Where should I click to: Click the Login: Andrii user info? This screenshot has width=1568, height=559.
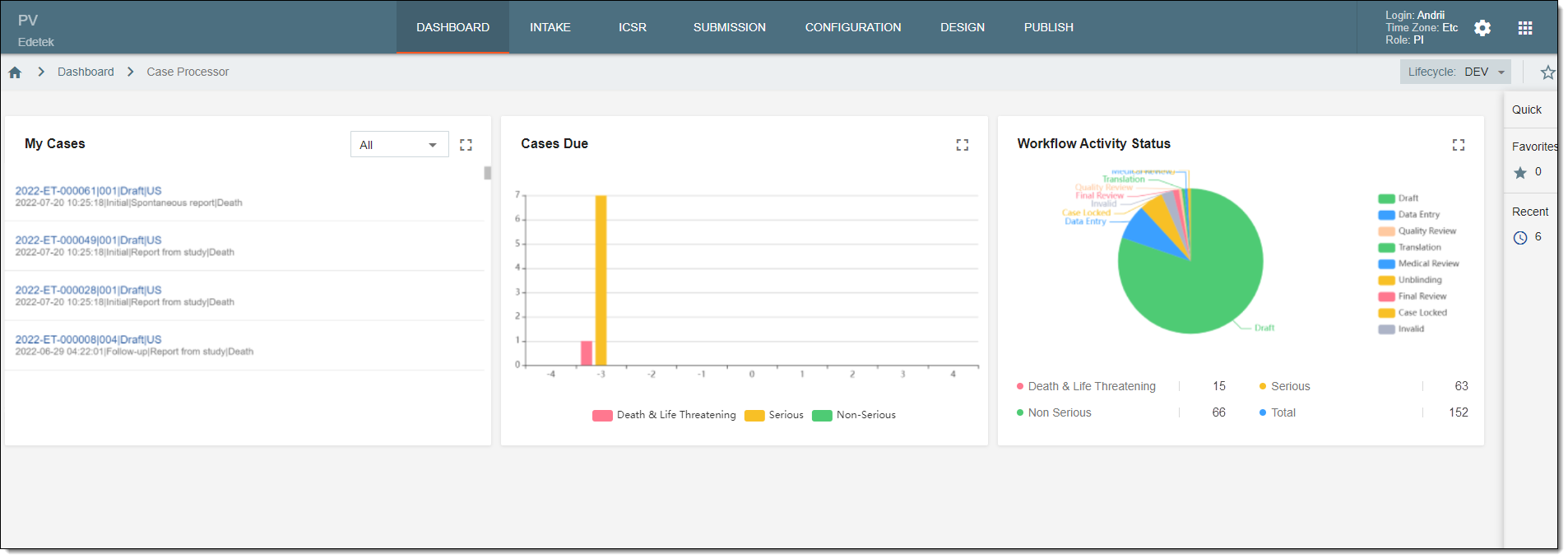click(x=1415, y=15)
